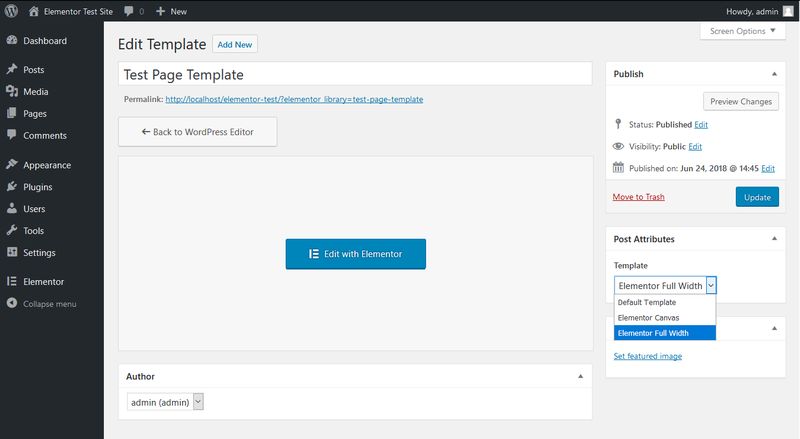
Task: Click the Tools wrench icon
Action: point(12,230)
